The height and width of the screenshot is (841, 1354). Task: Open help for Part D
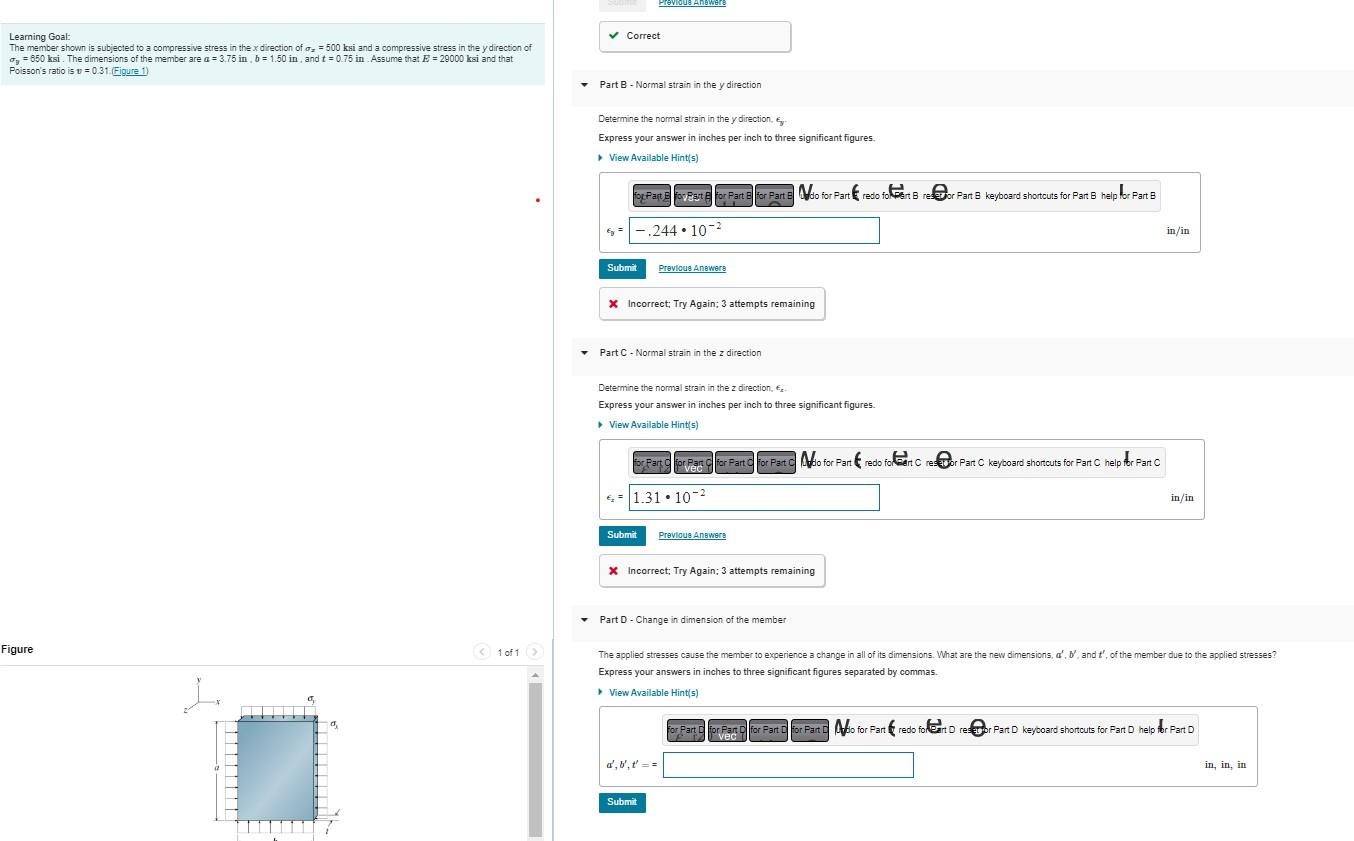click(x=1166, y=730)
